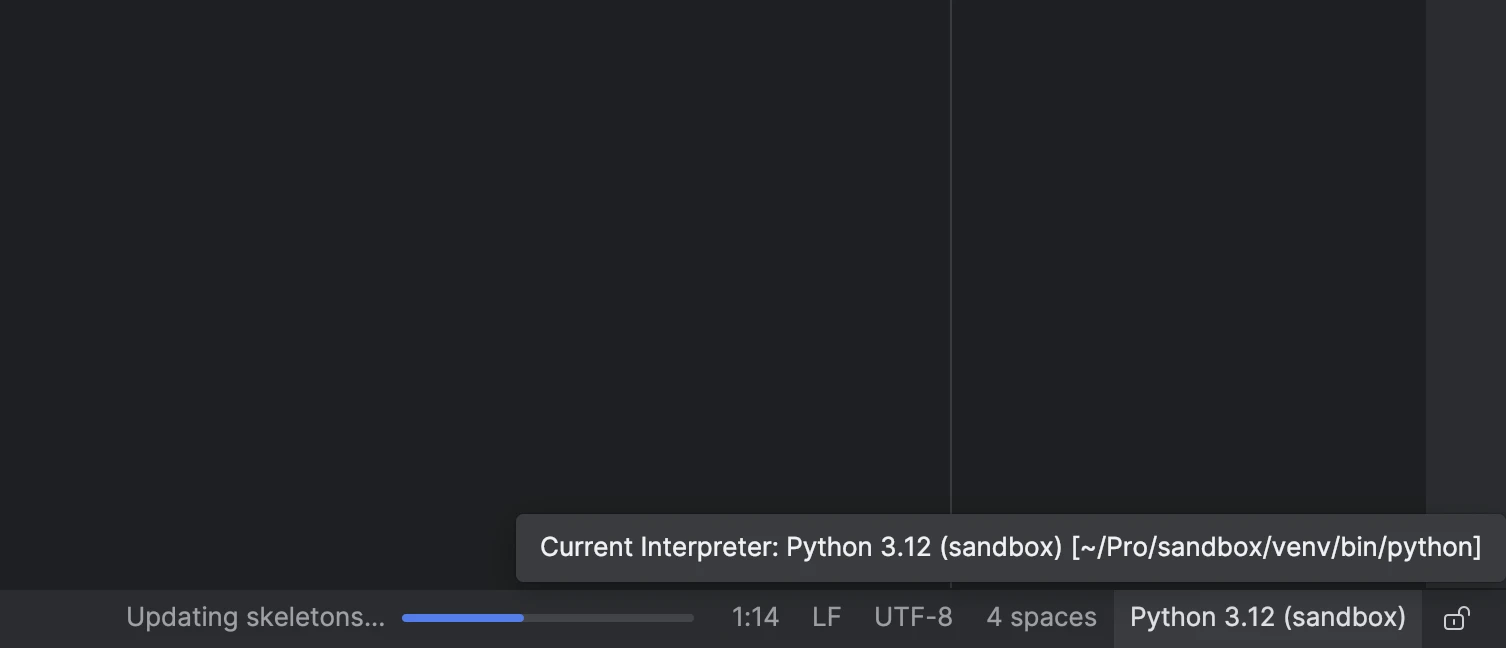Click the editor's right-side scrollbar strip
Image resolution: width=1506 pixels, height=648 pixels.
tap(1465, 250)
